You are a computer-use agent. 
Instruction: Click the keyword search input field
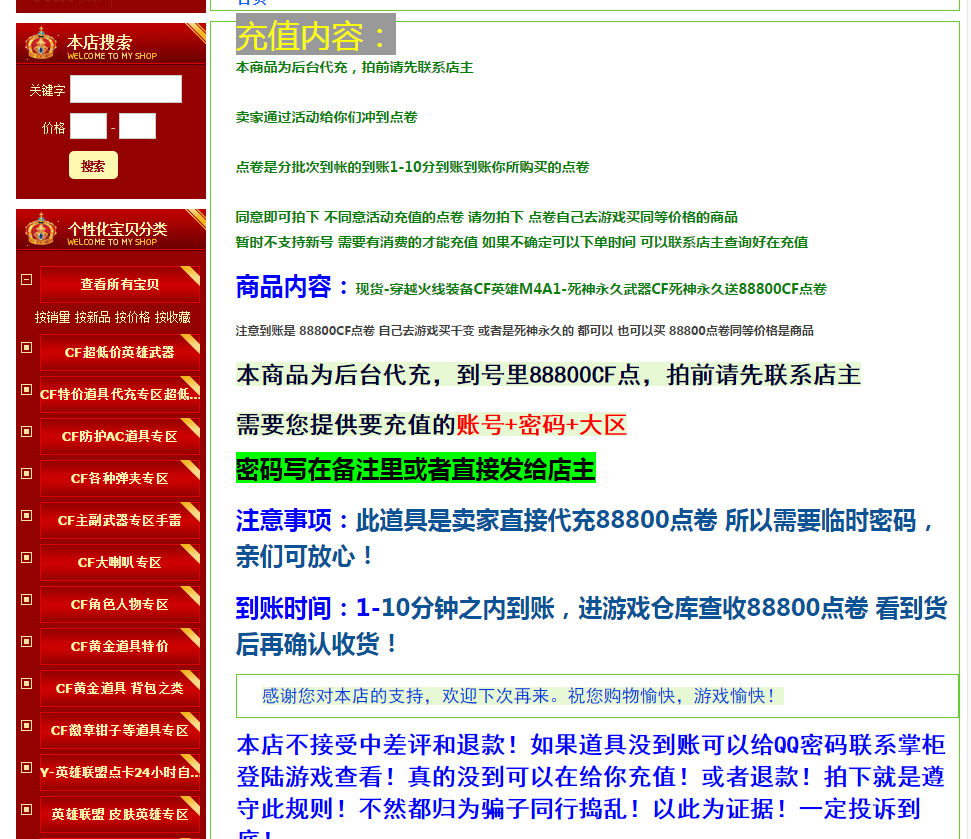click(x=126, y=89)
